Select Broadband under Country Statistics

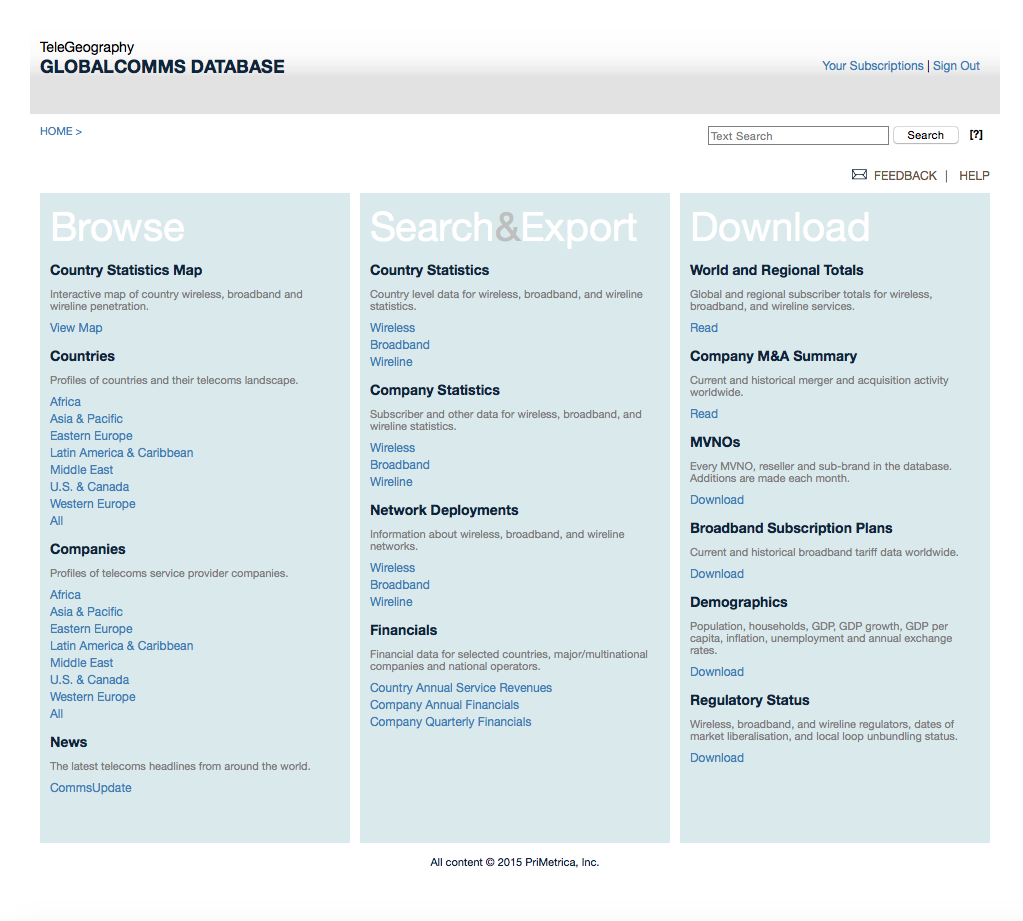point(399,344)
